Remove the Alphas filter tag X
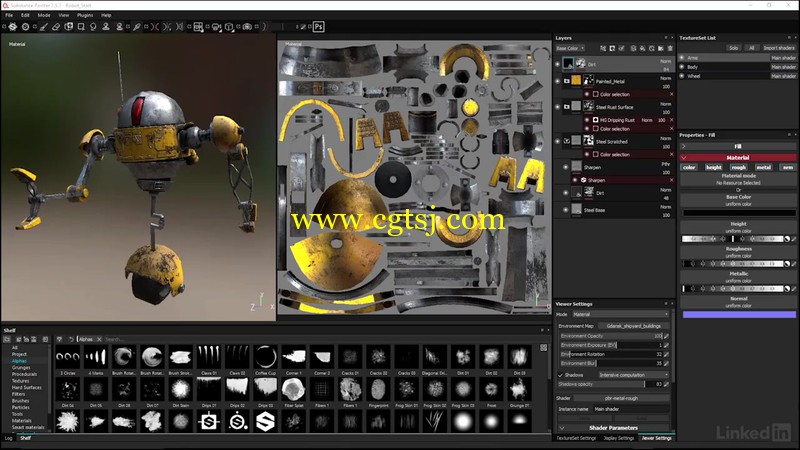 tap(99, 339)
